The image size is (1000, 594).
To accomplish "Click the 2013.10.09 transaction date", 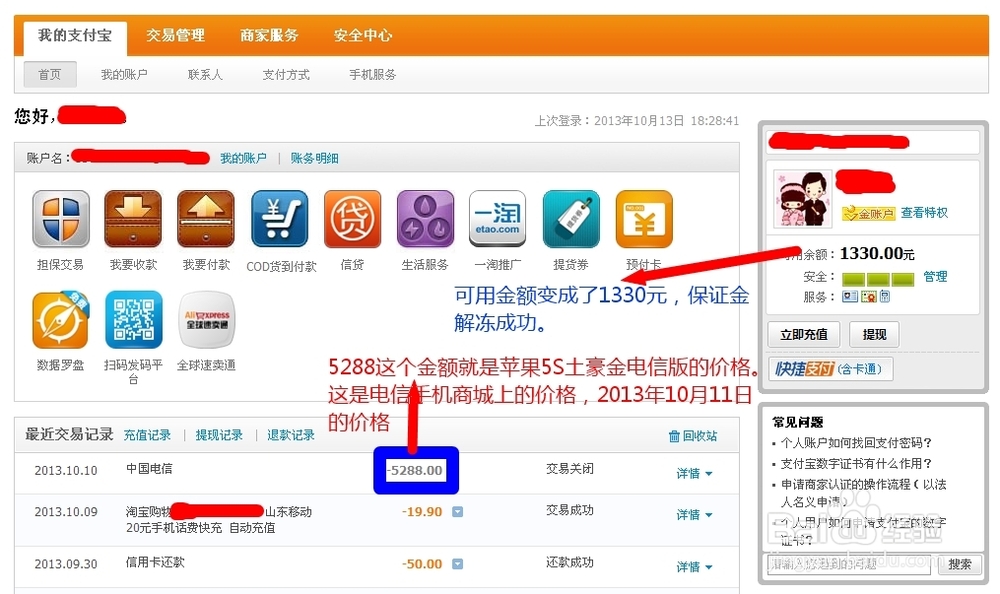I will click(66, 512).
